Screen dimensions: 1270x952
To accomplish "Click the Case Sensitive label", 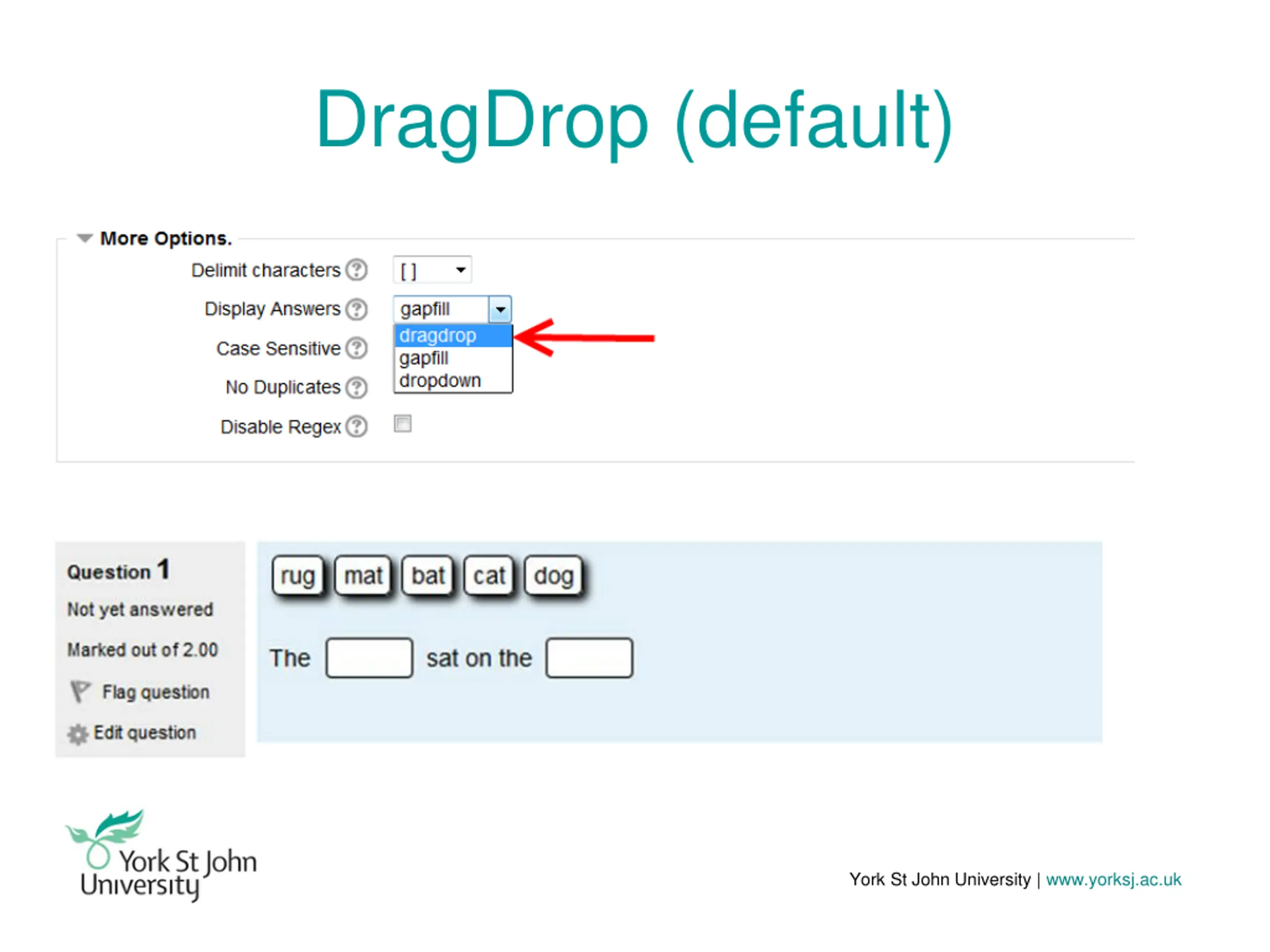I will (278, 349).
